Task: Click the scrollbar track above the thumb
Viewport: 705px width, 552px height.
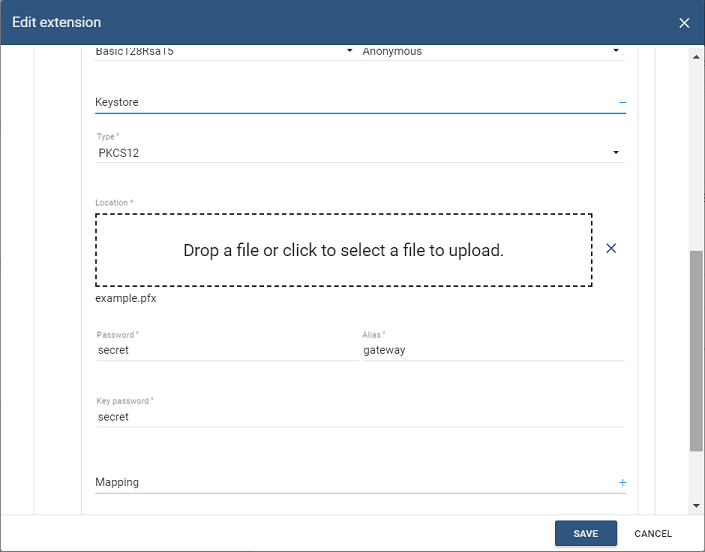Action: (x=696, y=150)
